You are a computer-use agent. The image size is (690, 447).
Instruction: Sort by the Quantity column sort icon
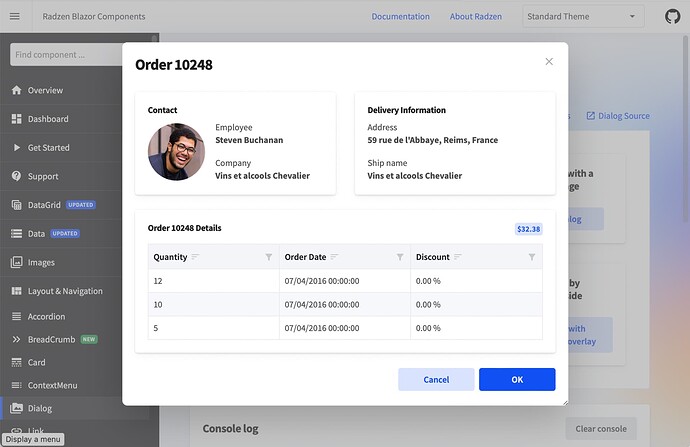[x=195, y=257]
